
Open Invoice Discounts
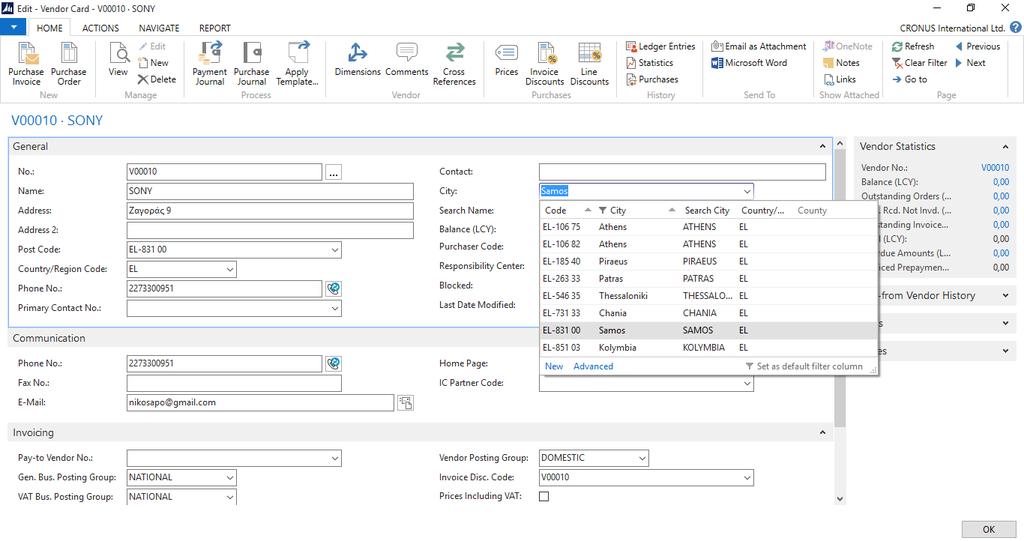(x=545, y=63)
